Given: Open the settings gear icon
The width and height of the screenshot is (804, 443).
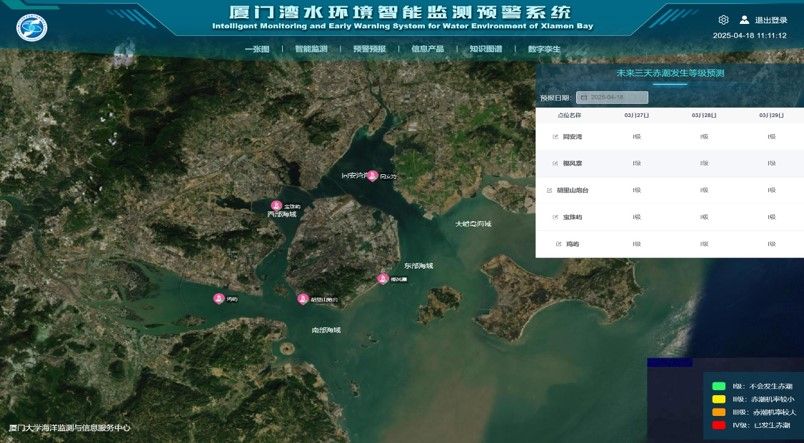Looking at the screenshot, I should tap(724, 20).
